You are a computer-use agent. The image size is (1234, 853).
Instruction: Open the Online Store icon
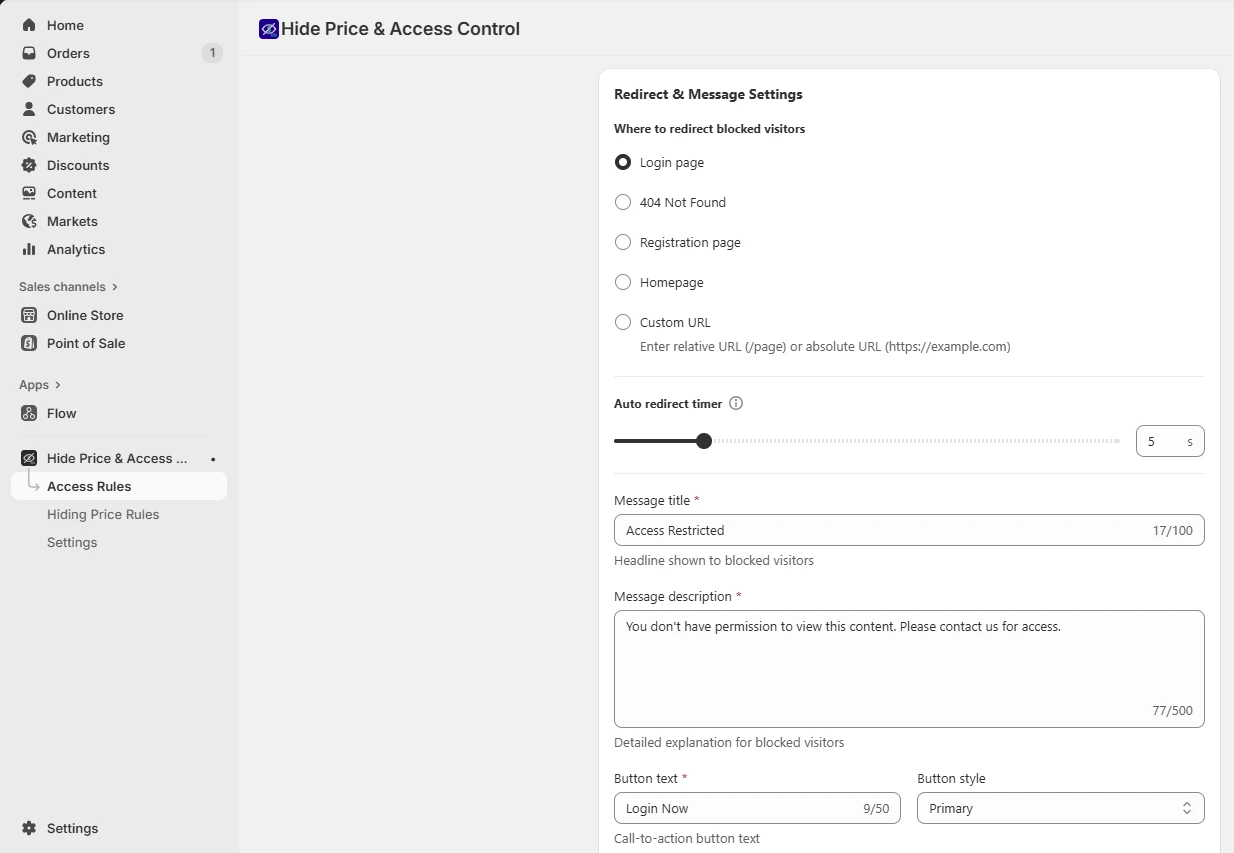29,315
